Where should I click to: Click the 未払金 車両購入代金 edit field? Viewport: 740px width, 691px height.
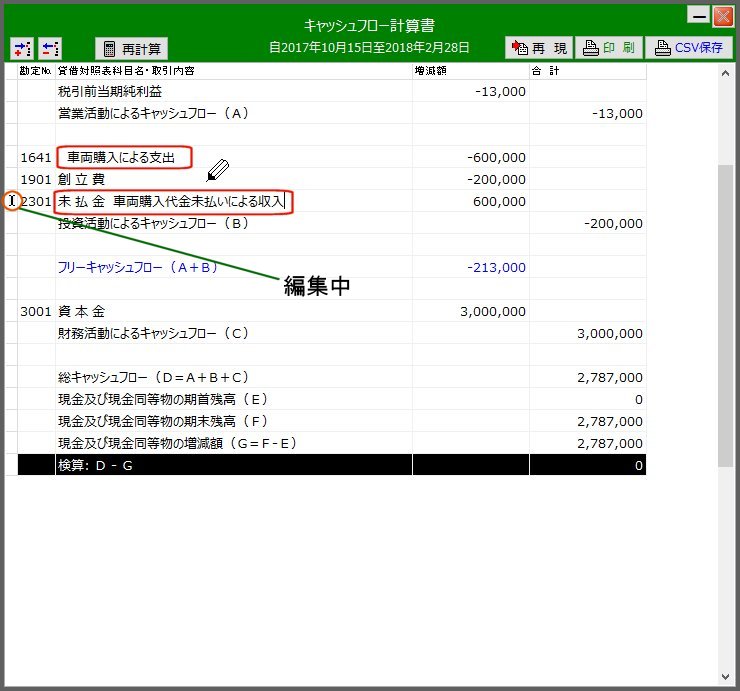click(172, 202)
